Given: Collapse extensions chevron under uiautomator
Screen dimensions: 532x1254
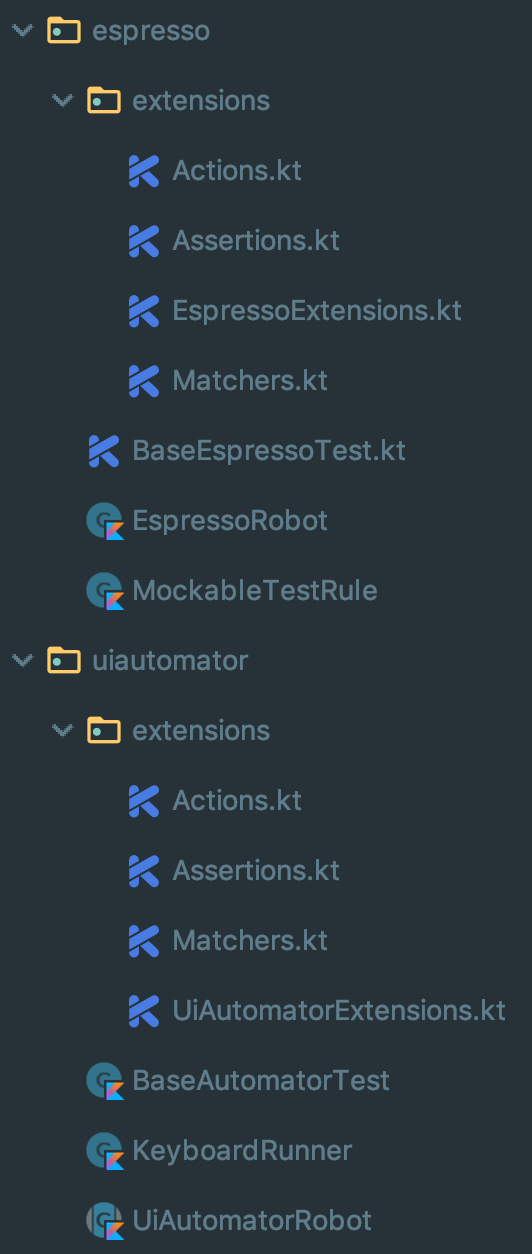Looking at the screenshot, I should (x=63, y=731).
